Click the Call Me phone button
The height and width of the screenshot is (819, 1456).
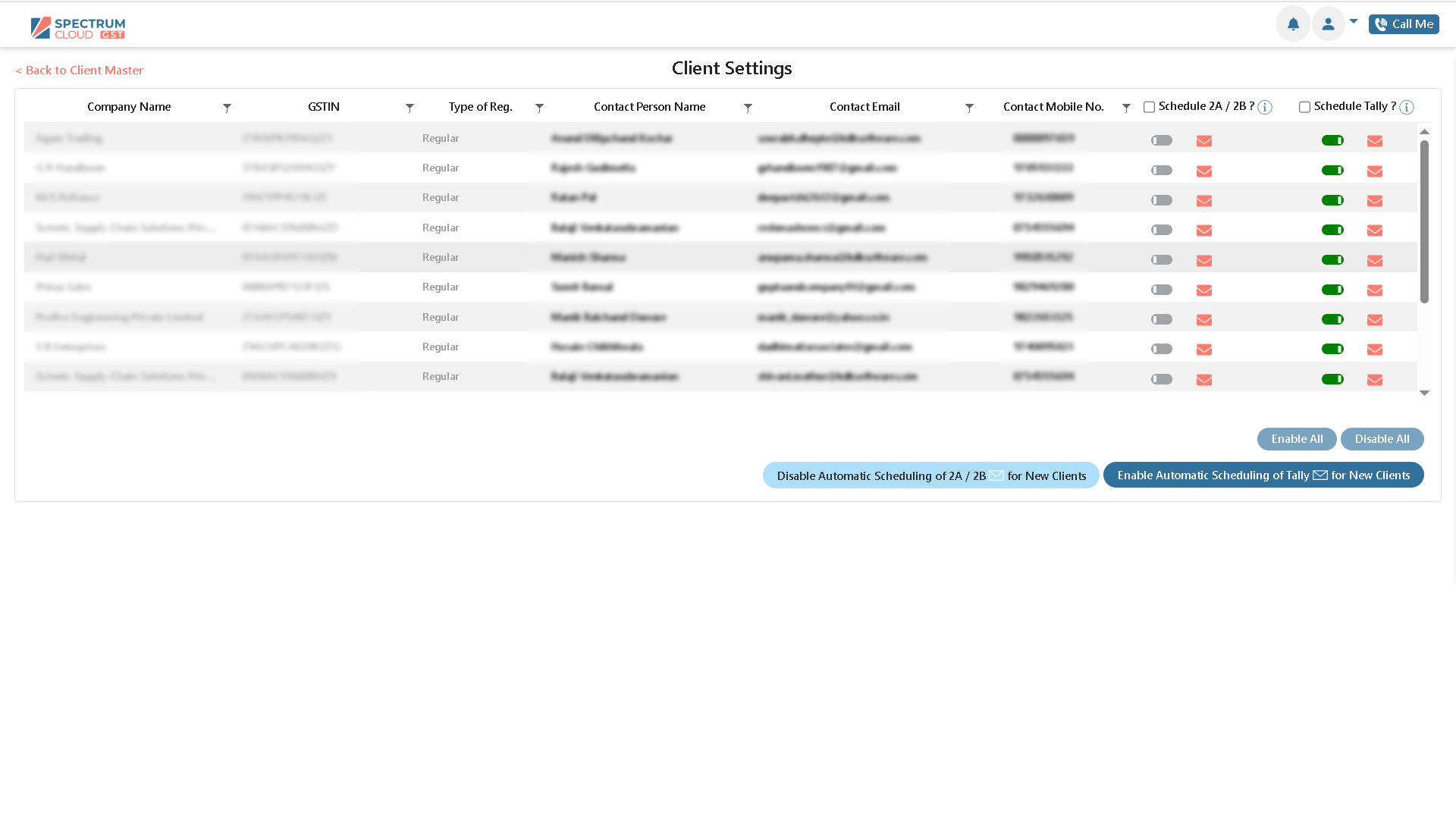click(x=1404, y=24)
